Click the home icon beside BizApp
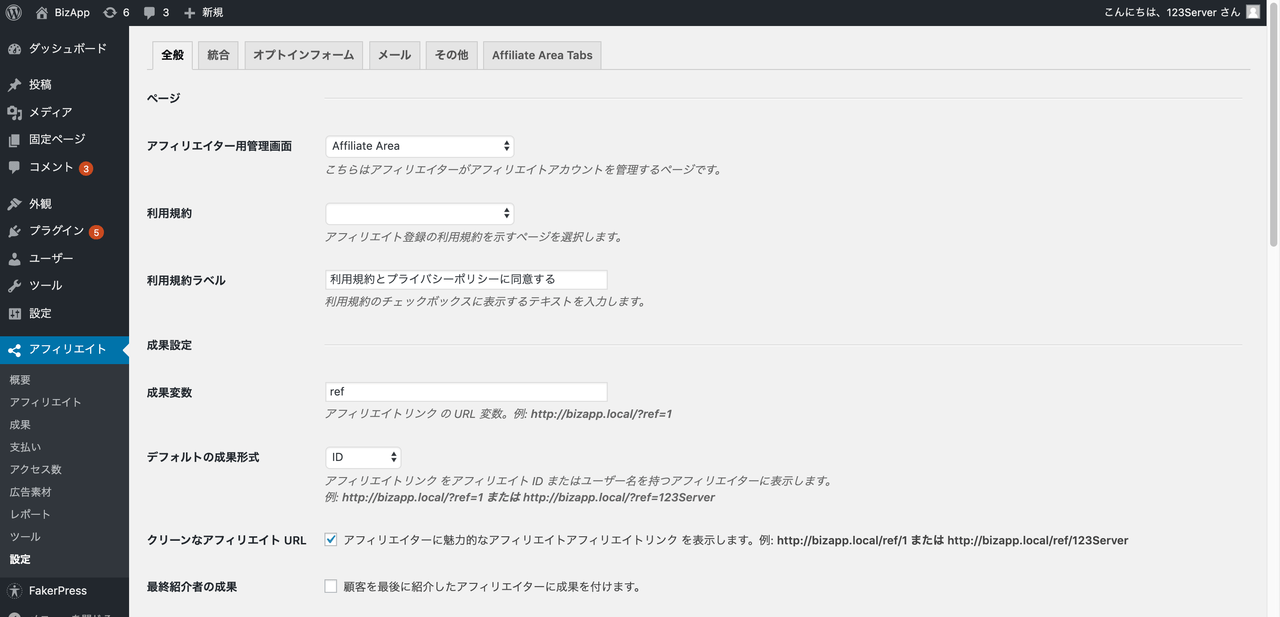 click(41, 12)
